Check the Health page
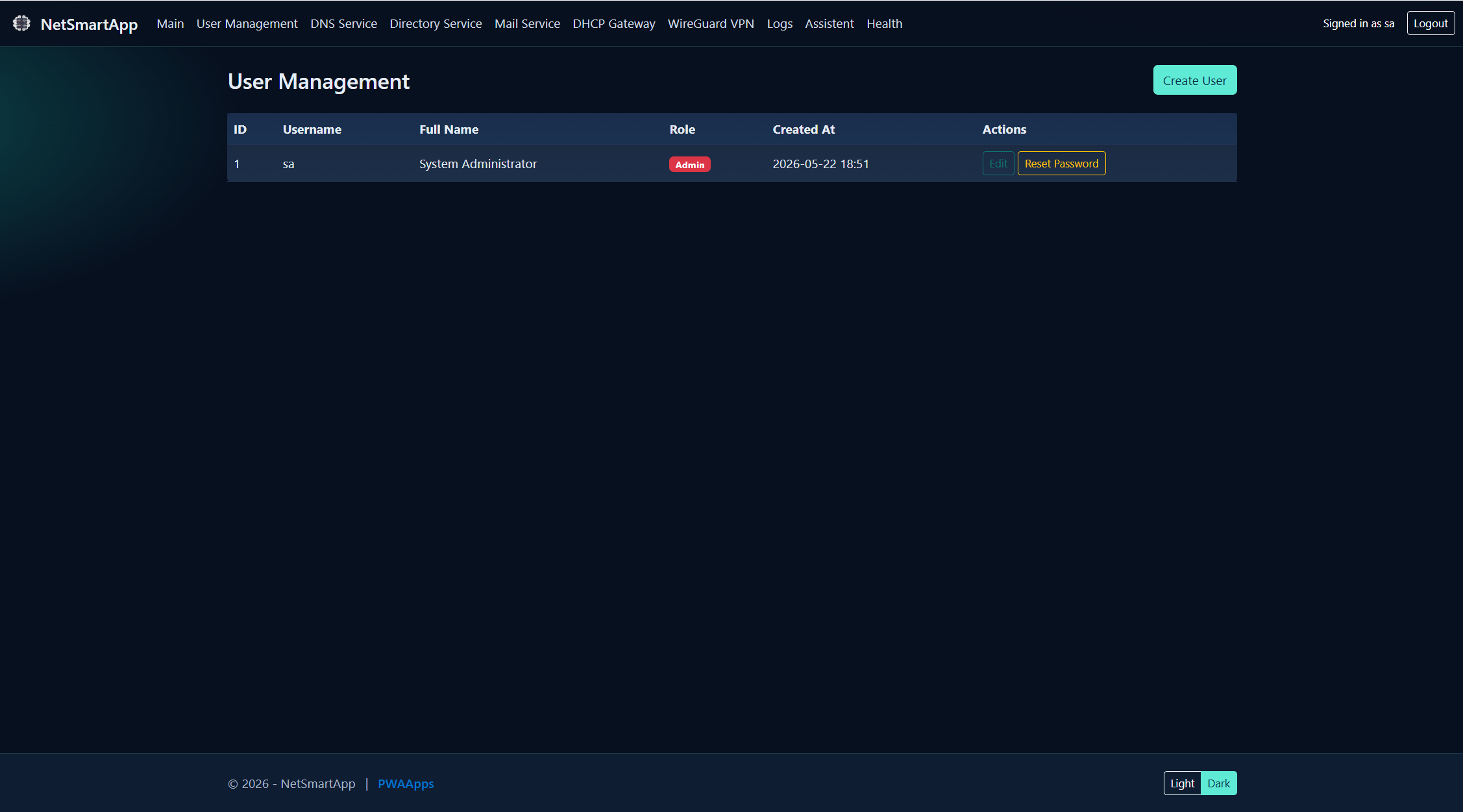This screenshot has height=812, width=1463. (884, 23)
